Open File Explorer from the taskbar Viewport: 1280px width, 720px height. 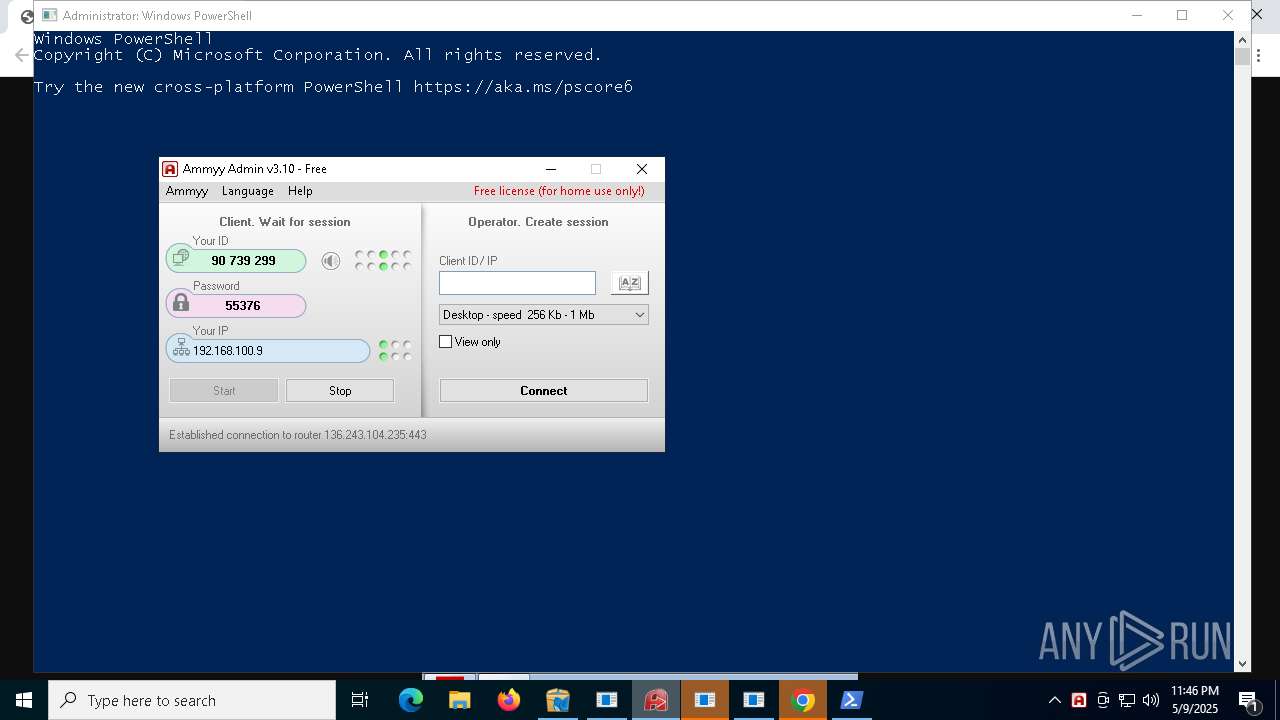click(x=460, y=700)
